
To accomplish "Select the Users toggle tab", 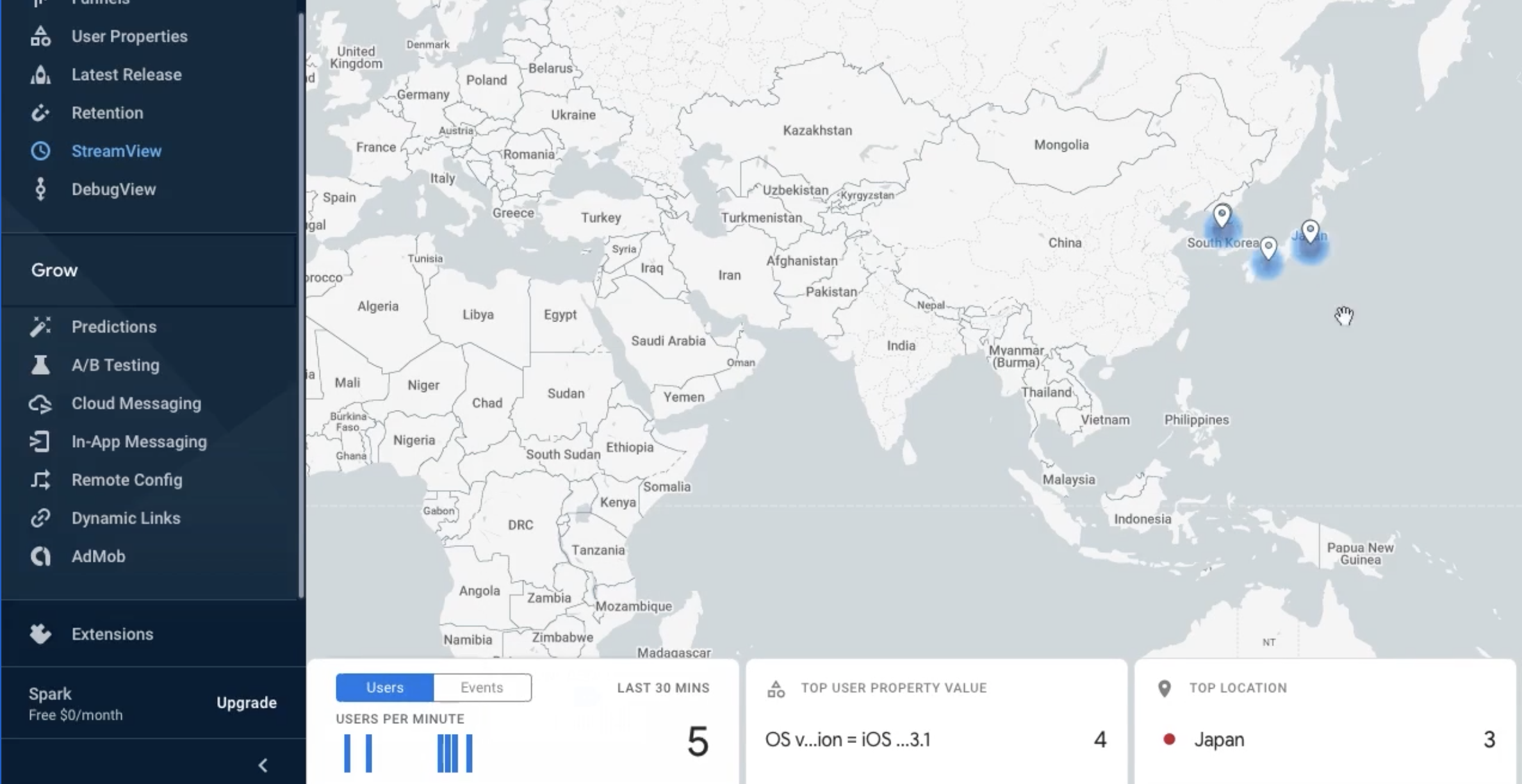I will coord(385,688).
